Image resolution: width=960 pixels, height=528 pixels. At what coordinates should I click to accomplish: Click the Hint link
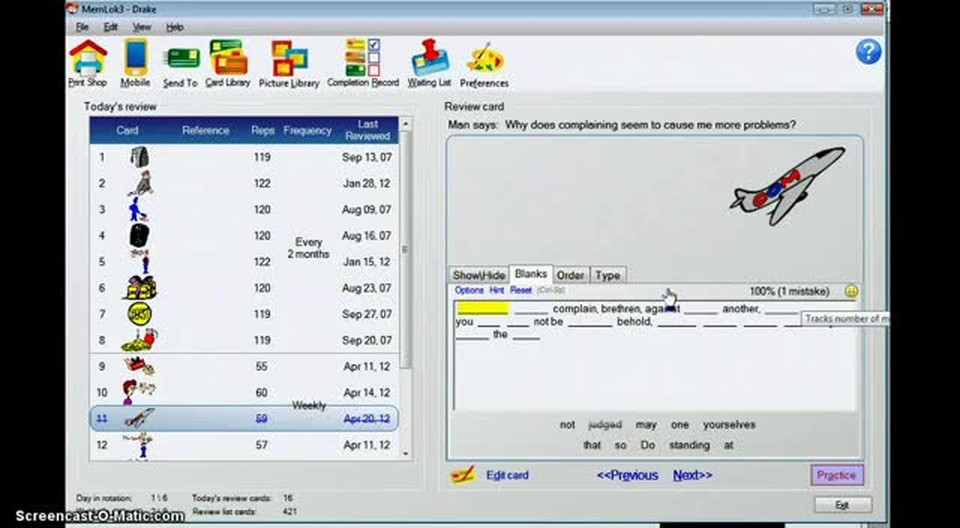(497, 290)
